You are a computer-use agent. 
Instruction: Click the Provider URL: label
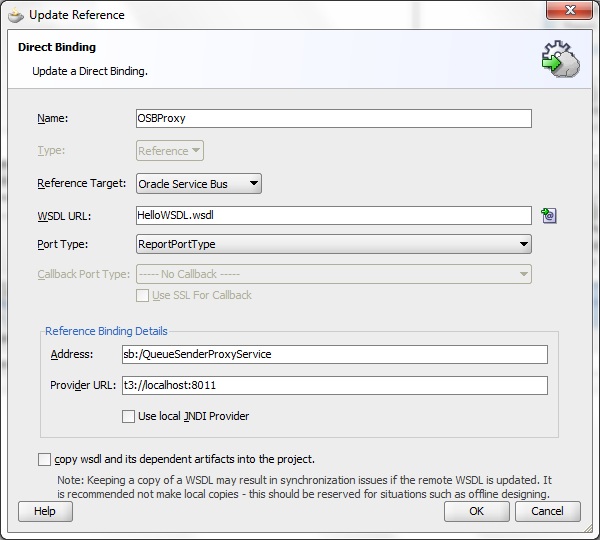point(83,385)
